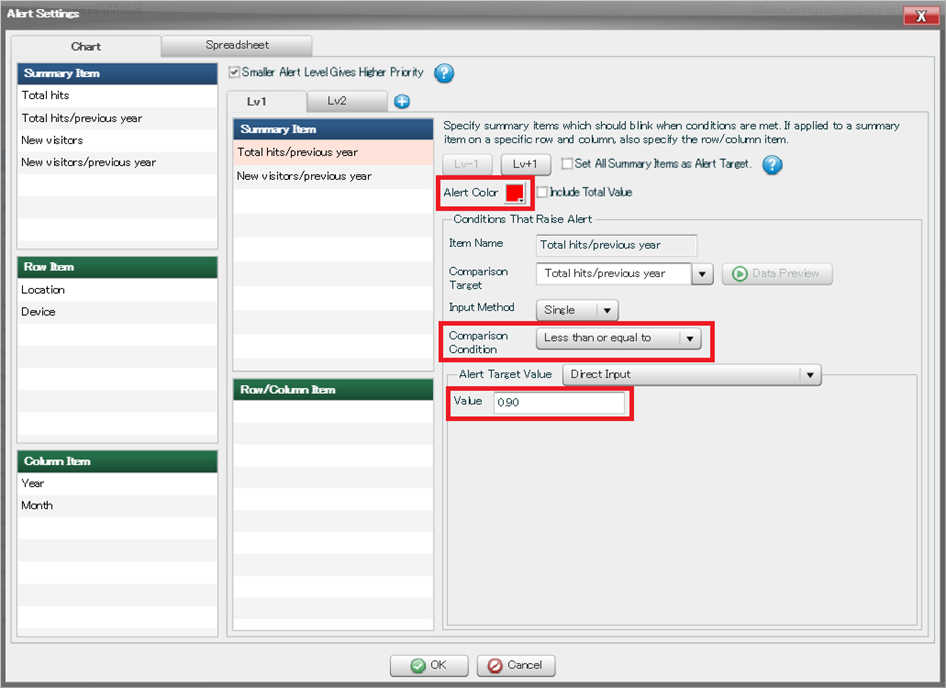946x688 pixels.
Task: Open the Comparison Target dropdown
Action: pyautogui.click(x=702, y=274)
